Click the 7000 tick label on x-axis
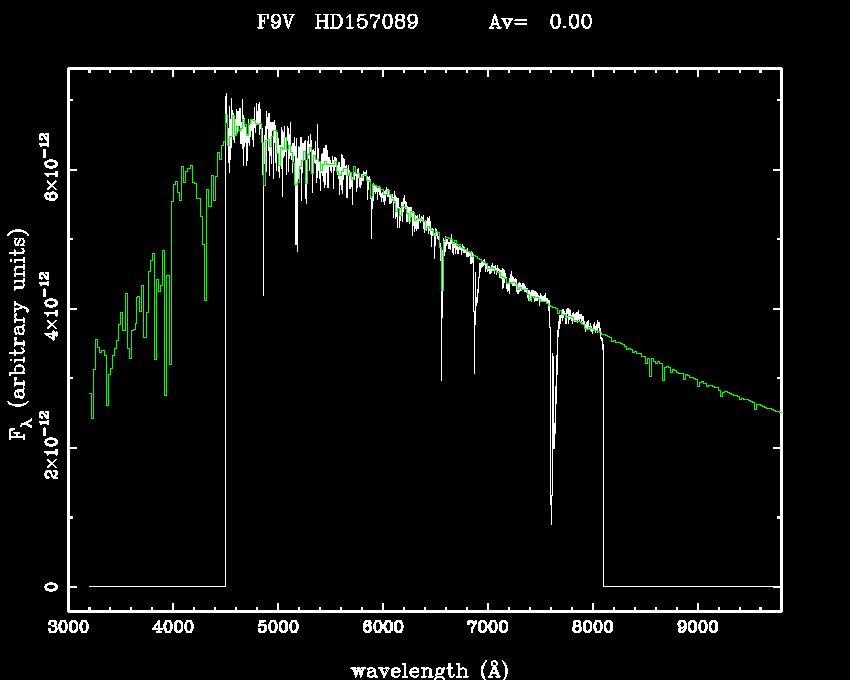Image resolution: width=850 pixels, height=680 pixels. (x=487, y=629)
